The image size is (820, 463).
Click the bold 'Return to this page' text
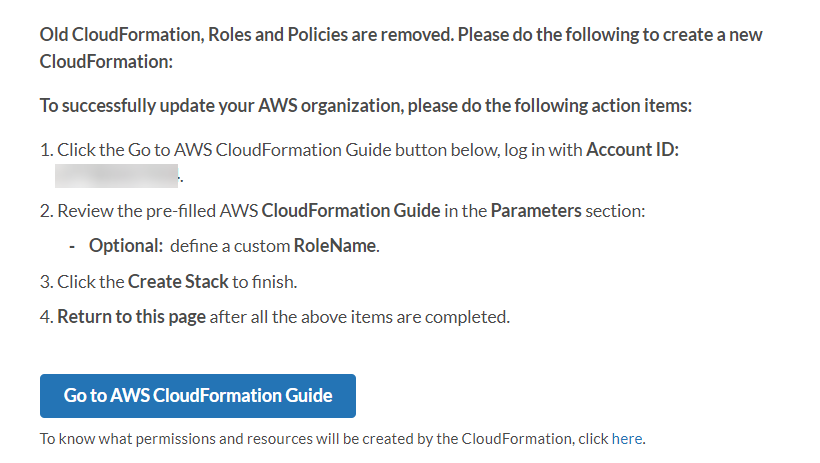pyautogui.click(x=131, y=317)
